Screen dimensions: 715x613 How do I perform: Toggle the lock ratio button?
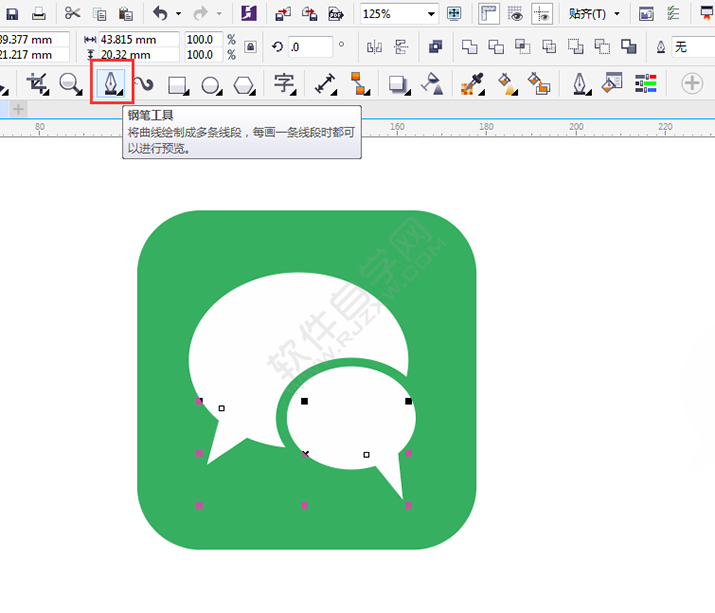[250, 47]
